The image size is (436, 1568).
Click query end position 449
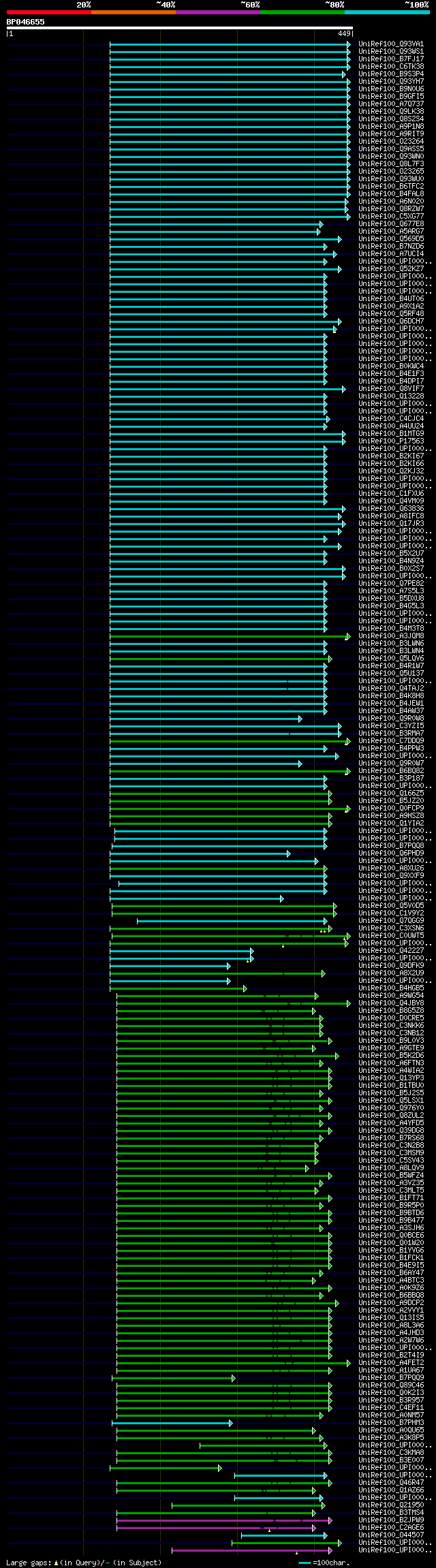click(344, 33)
